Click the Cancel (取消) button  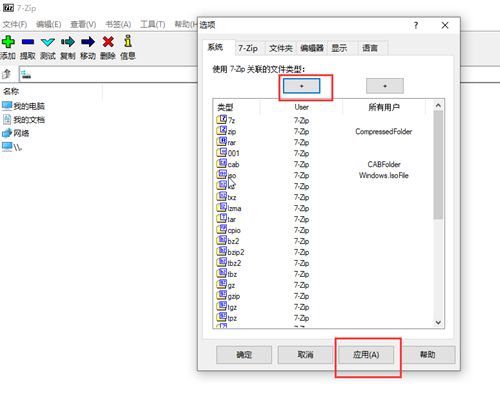point(305,355)
